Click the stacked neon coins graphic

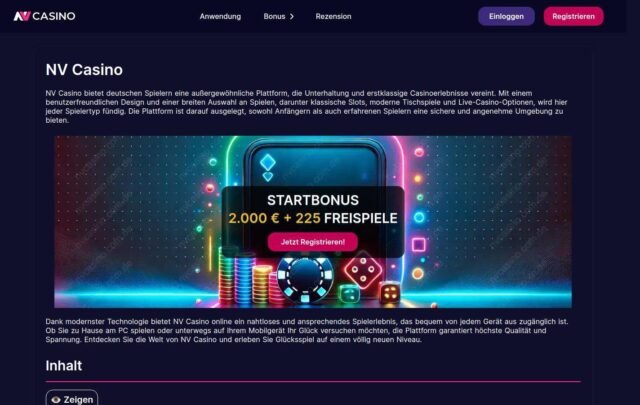click(x=247, y=278)
